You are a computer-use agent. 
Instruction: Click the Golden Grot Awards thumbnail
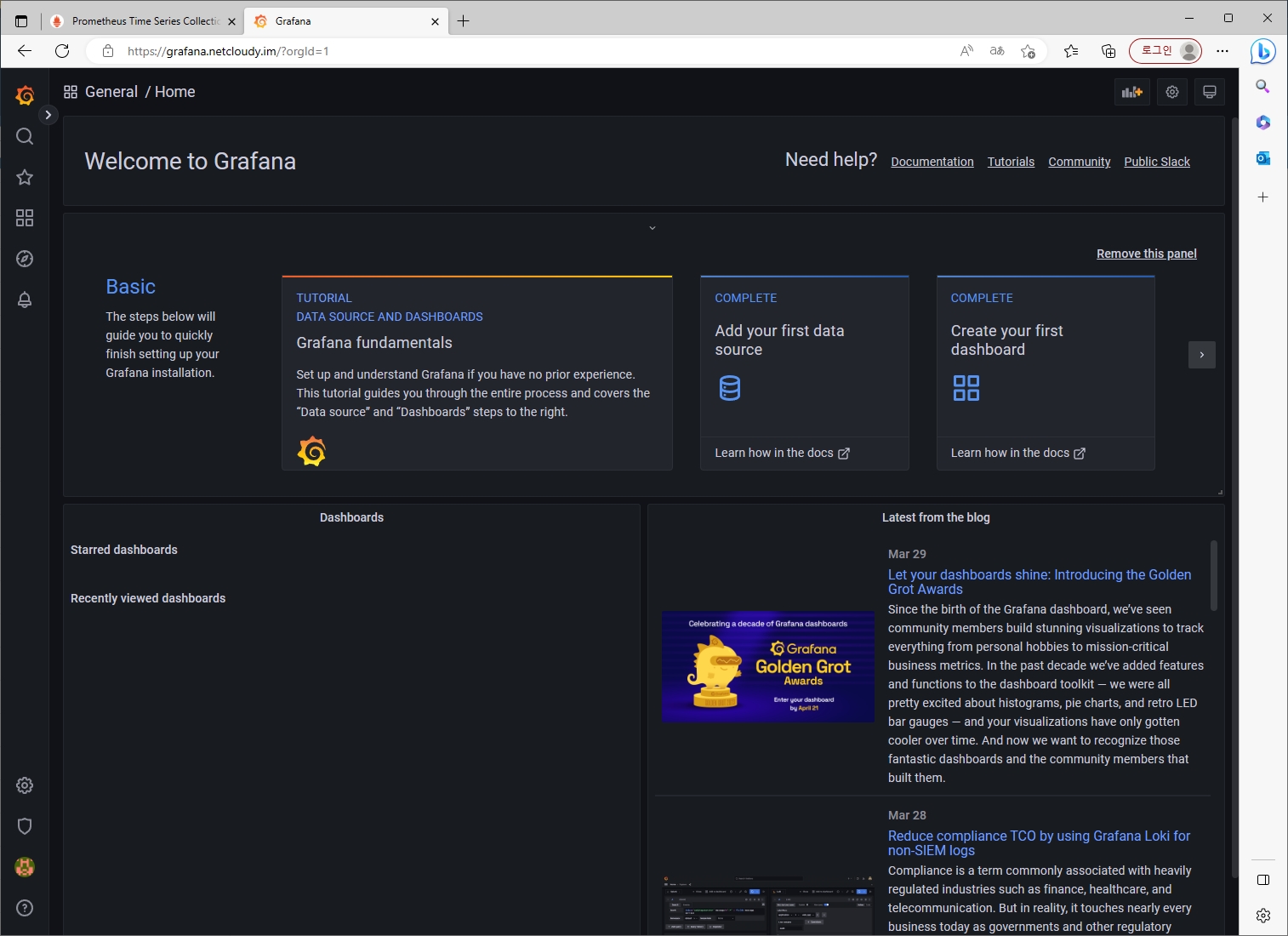[768, 666]
